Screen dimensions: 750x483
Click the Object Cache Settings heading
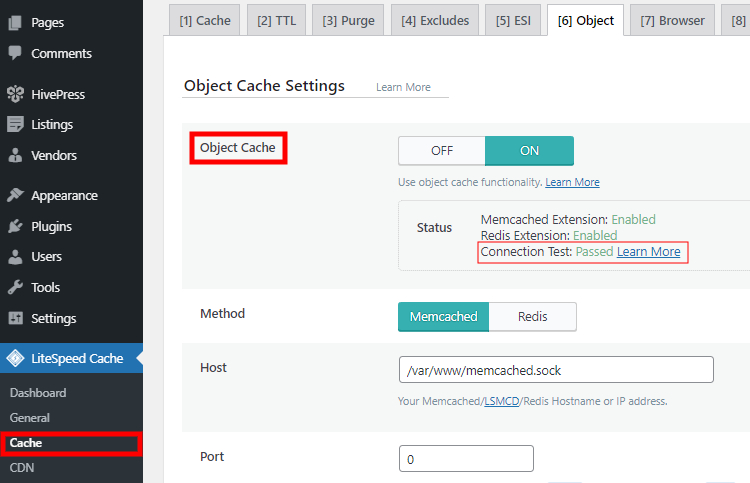coord(264,86)
